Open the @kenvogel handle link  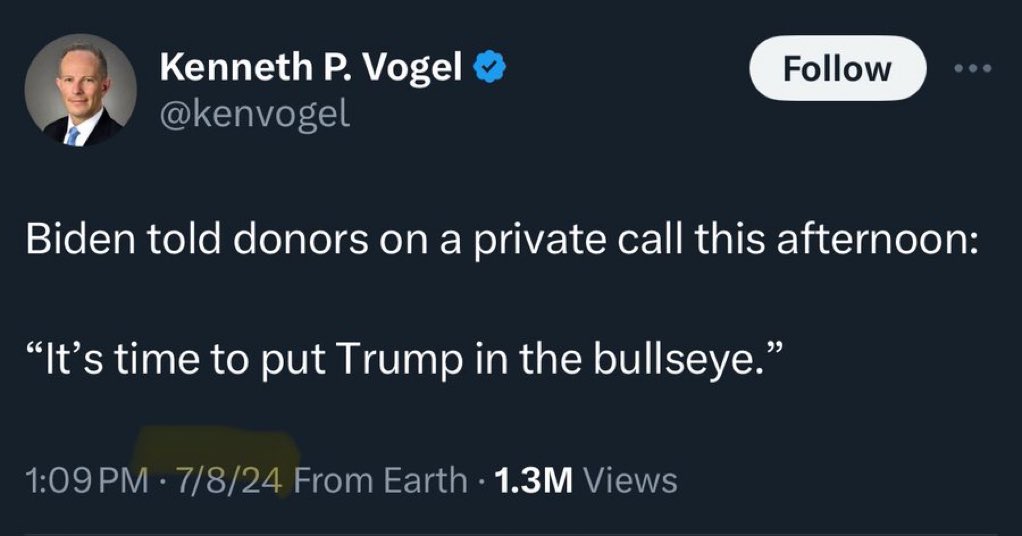(255, 114)
